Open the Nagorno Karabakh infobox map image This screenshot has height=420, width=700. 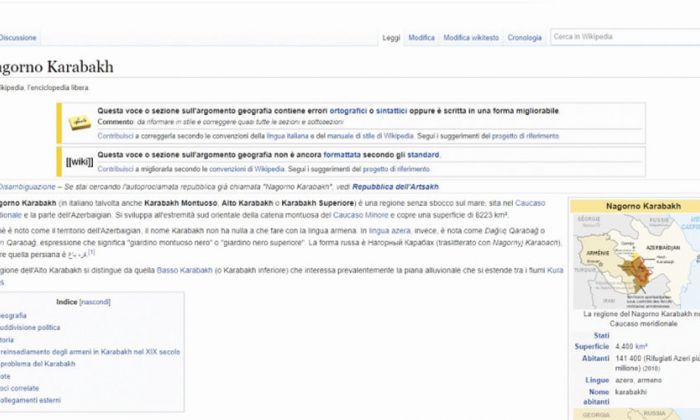click(637, 261)
